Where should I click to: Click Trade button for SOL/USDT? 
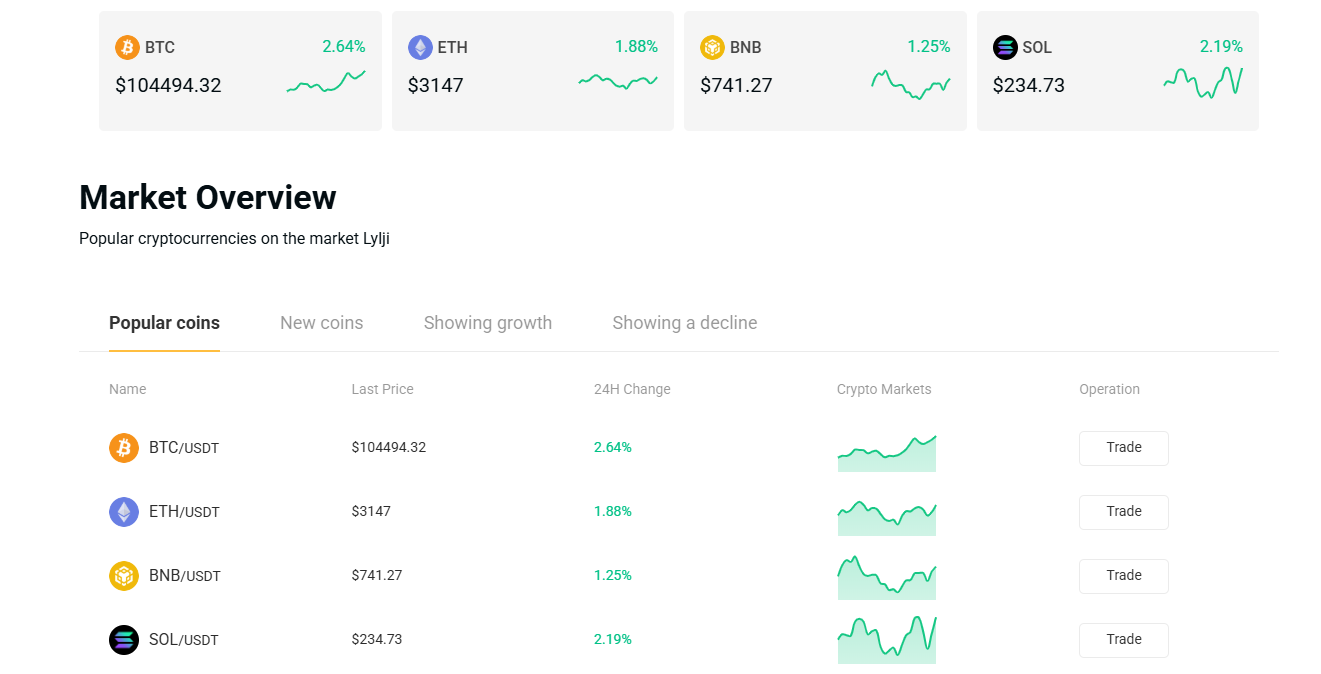pos(1123,640)
